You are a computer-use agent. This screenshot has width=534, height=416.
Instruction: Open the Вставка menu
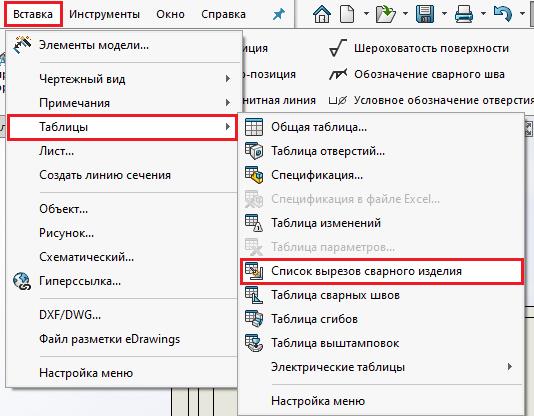(33, 14)
